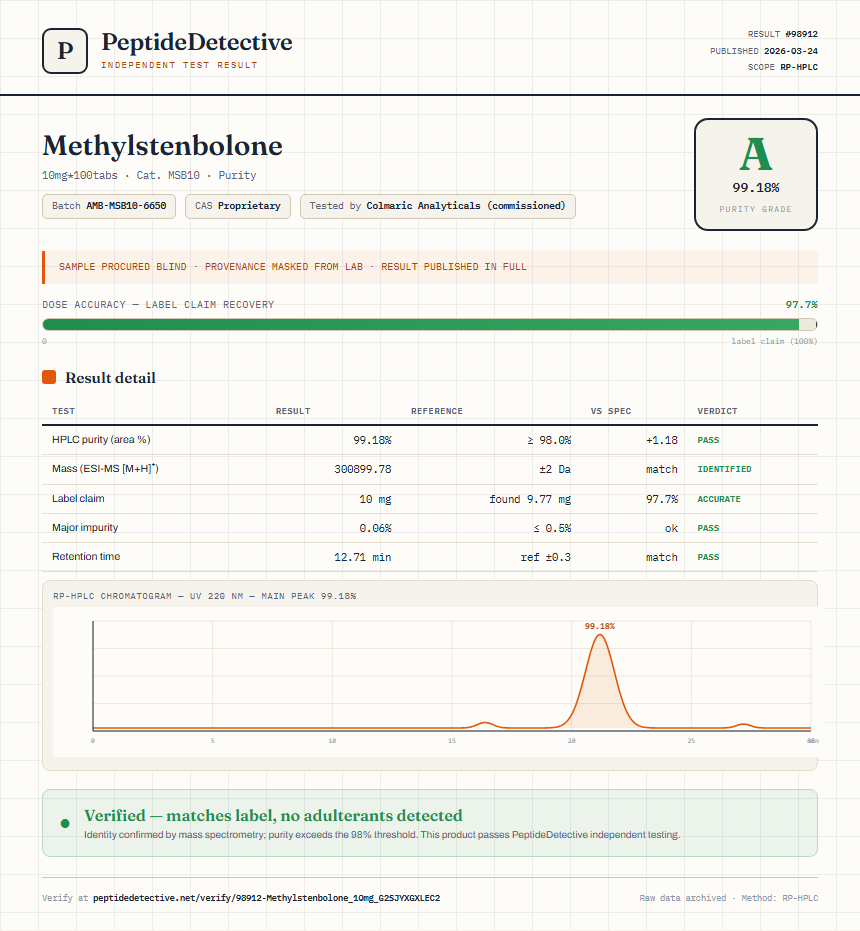The width and height of the screenshot is (860, 931).
Task: Click the IDENTIFIED verdict
Action: pyautogui.click(x=724, y=469)
